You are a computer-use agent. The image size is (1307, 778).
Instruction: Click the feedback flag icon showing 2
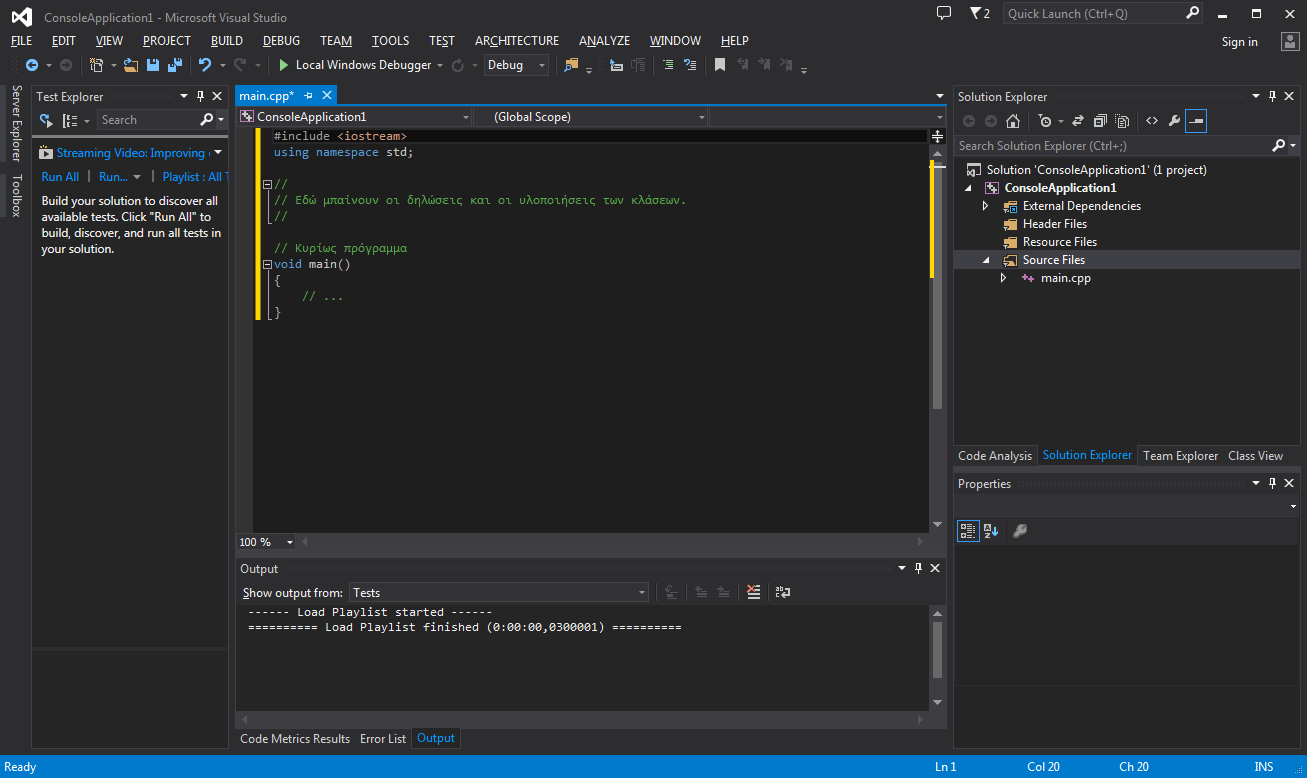(980, 13)
